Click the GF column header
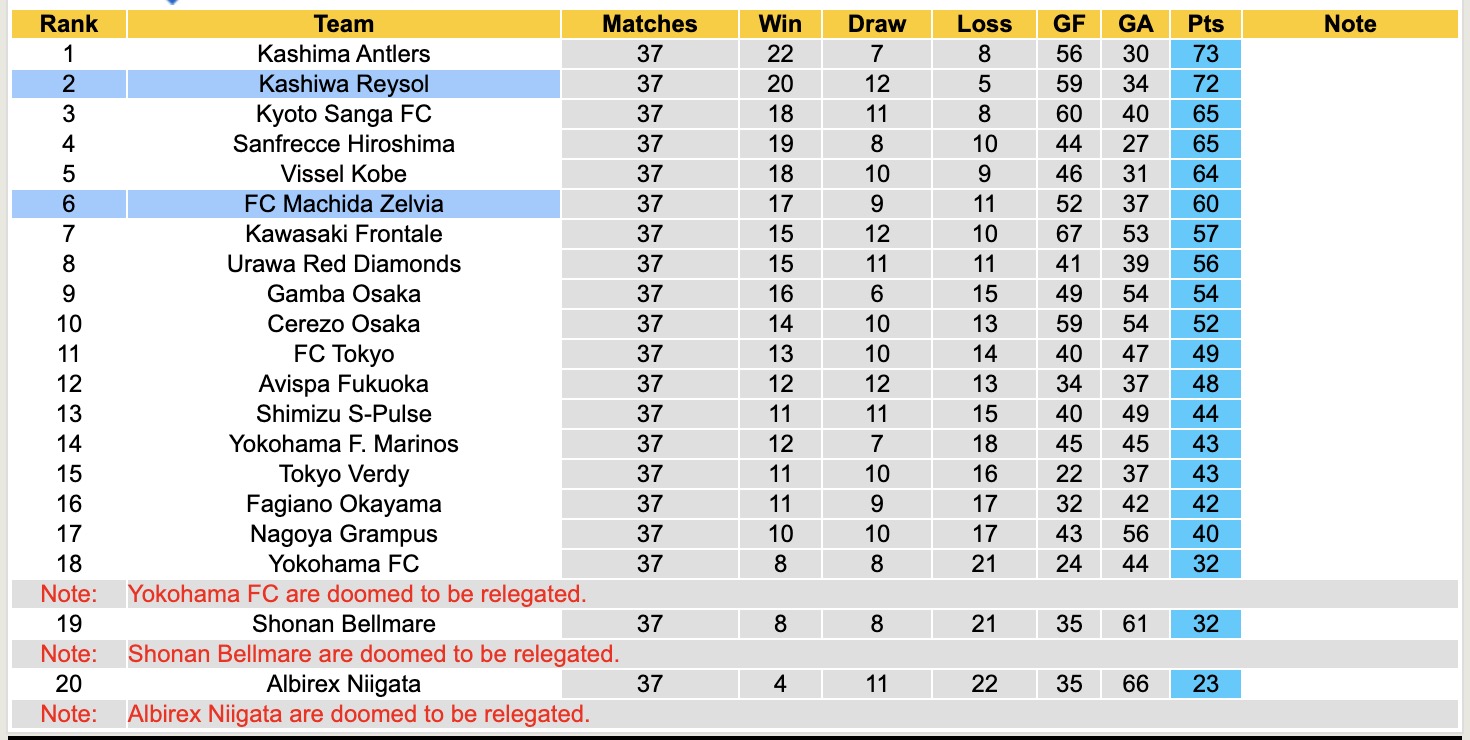This screenshot has height=740, width=1470. coord(1069,24)
